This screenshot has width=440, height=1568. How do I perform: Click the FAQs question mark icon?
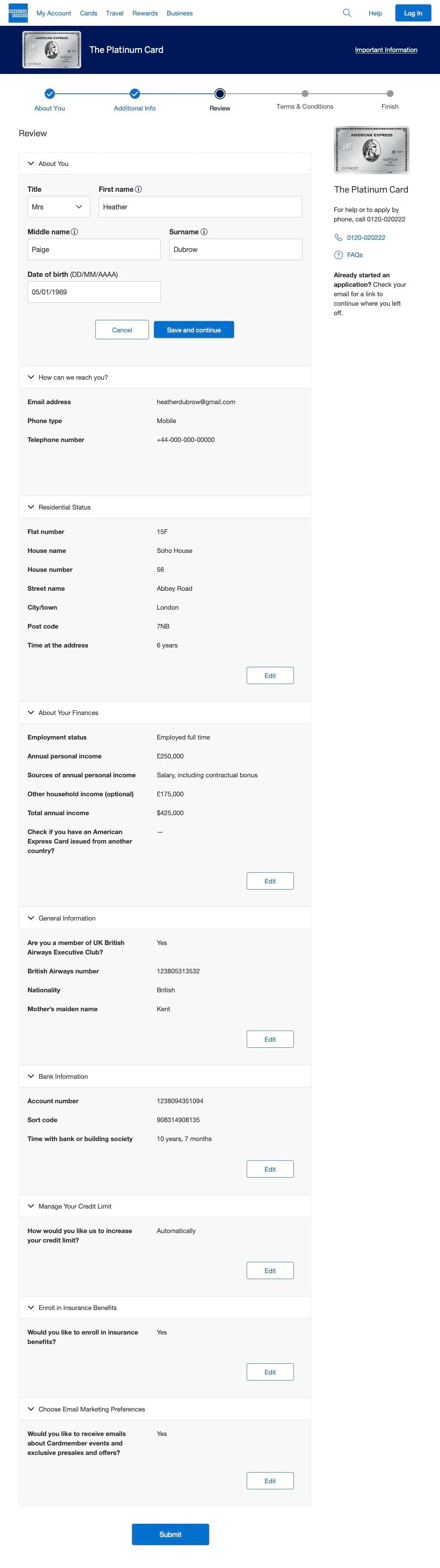338,255
